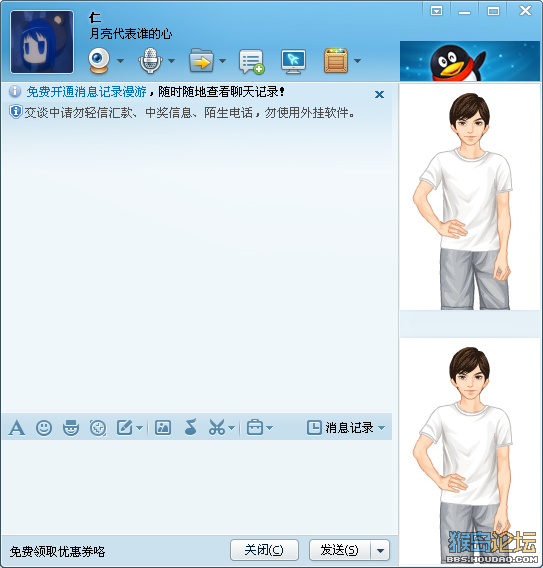Open font settings with the A icon

pos(17,428)
